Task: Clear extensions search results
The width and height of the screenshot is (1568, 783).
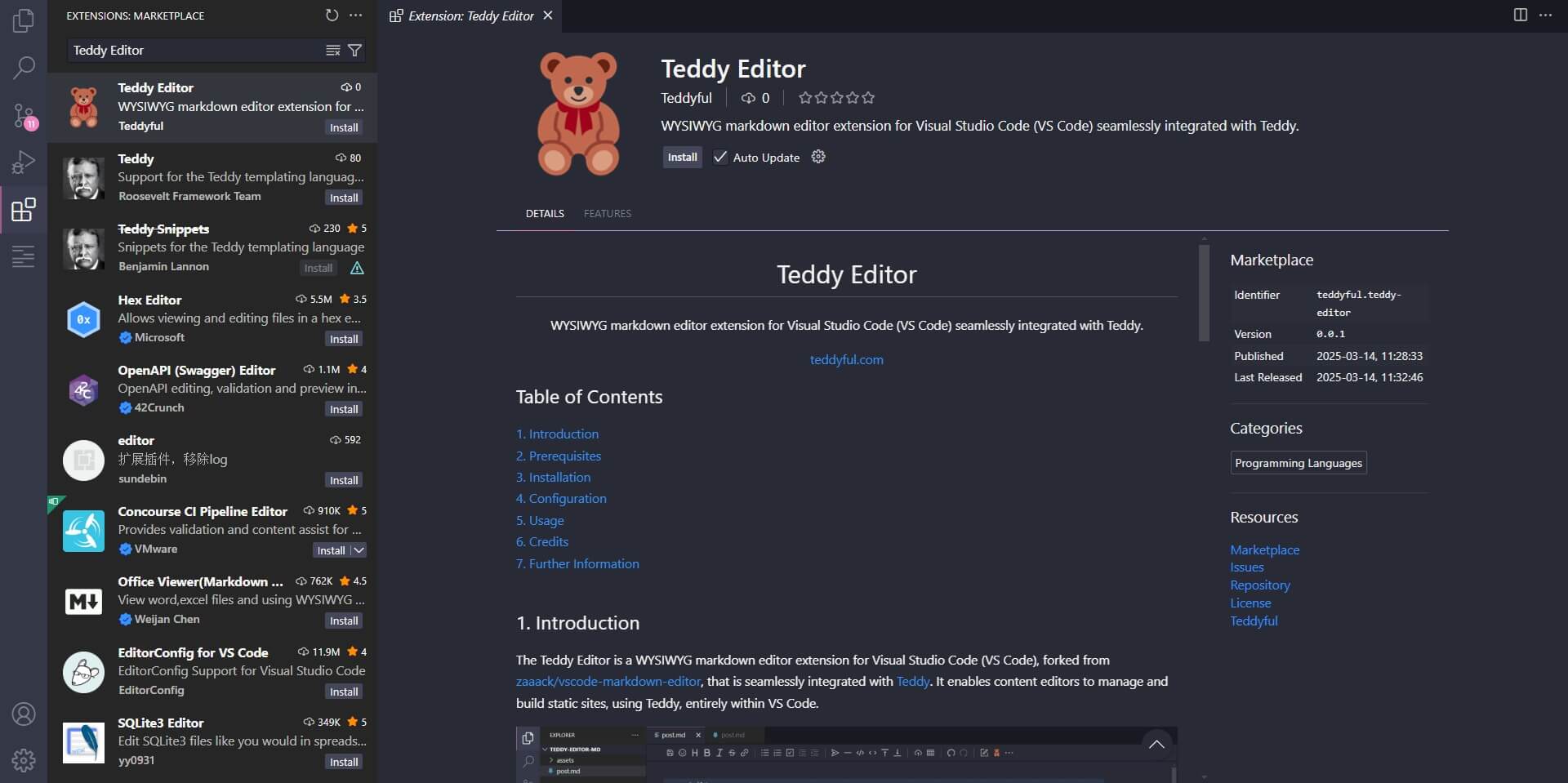Action: 332,50
